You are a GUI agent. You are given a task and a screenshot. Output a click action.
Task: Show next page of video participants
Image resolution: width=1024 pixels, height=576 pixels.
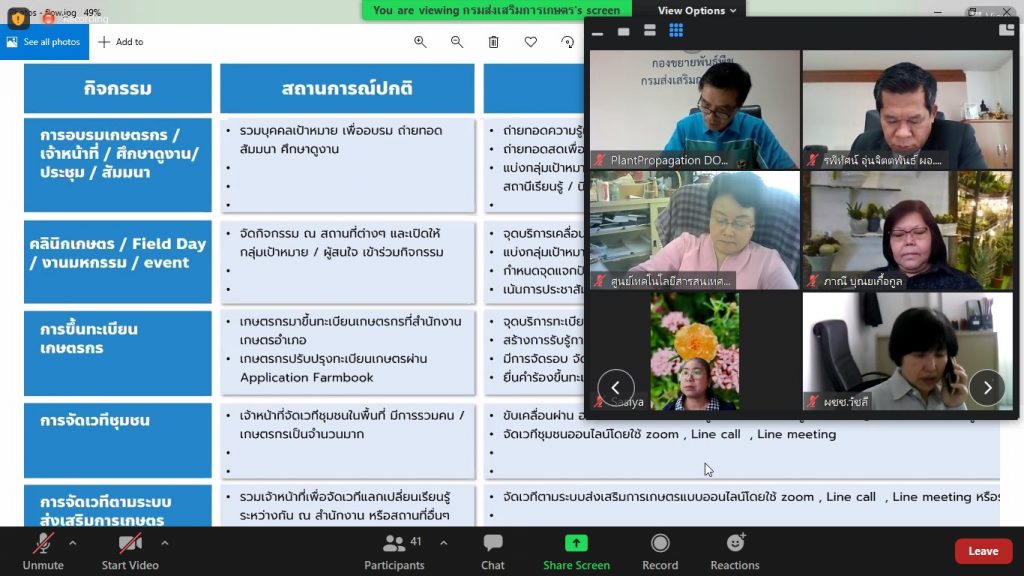pos(986,387)
